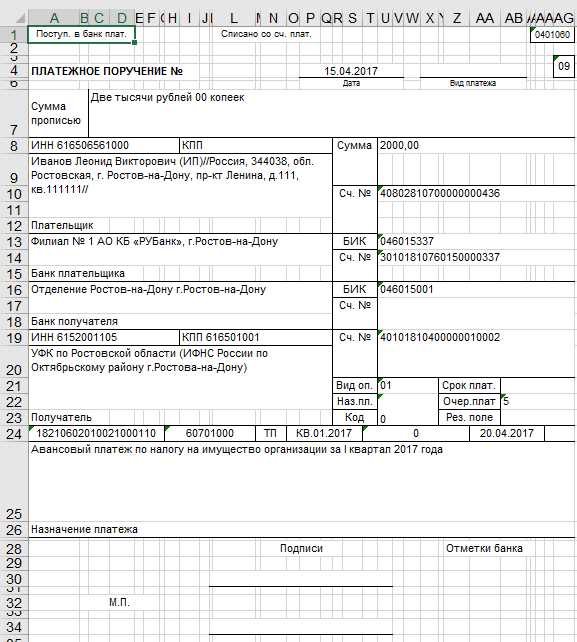Click the cell containing 09

click(x=564, y=66)
